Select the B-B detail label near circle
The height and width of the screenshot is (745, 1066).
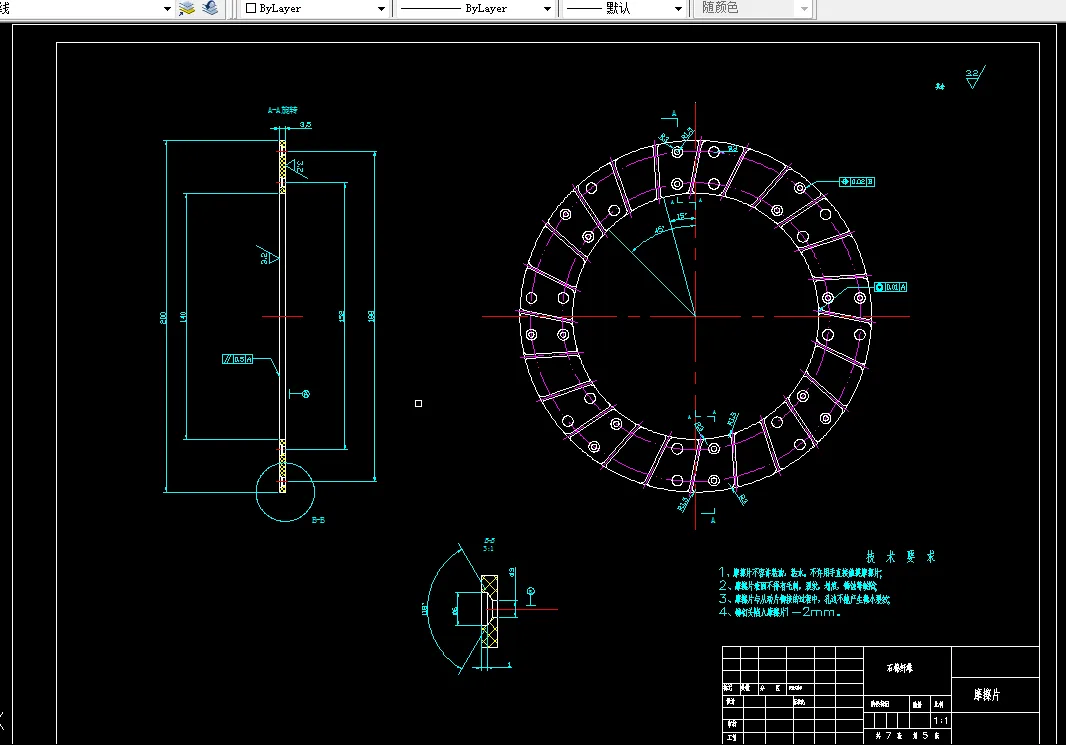[x=318, y=520]
